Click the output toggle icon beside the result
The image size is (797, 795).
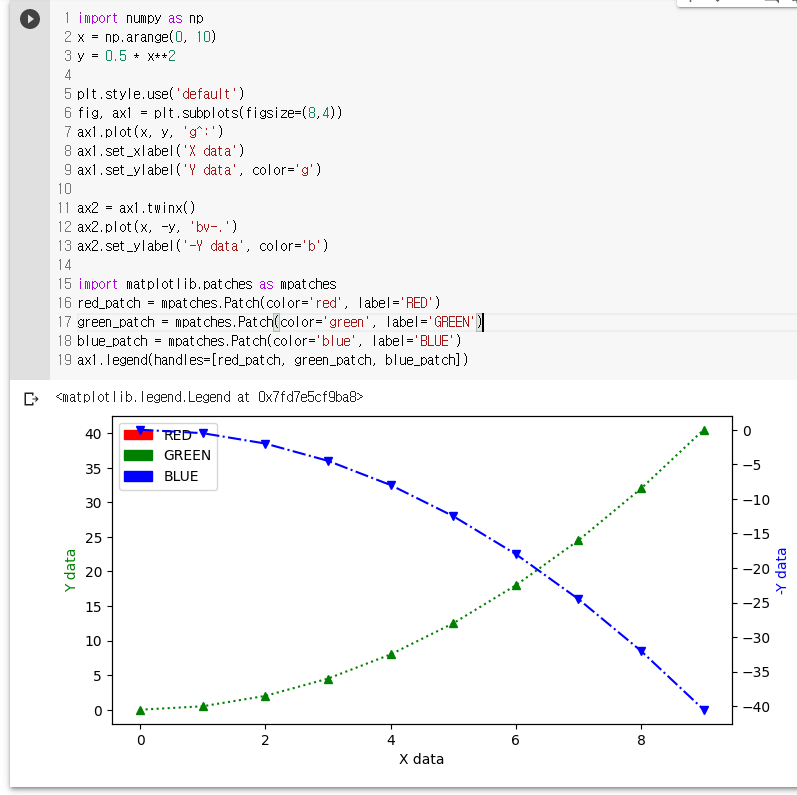(31, 399)
